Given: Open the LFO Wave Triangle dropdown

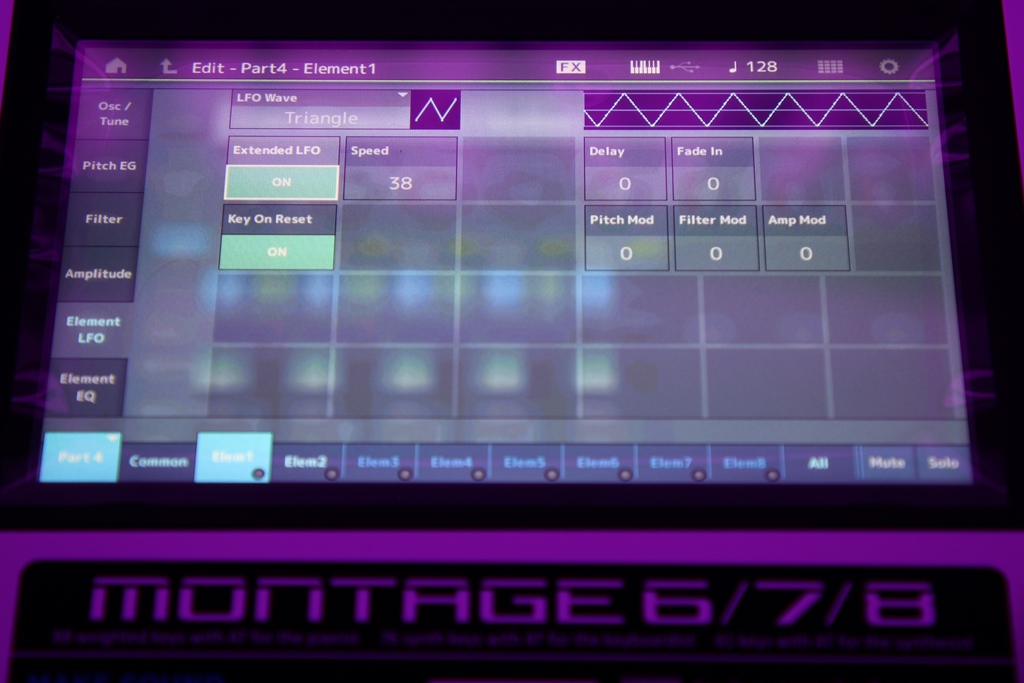Looking at the screenshot, I should [x=320, y=110].
